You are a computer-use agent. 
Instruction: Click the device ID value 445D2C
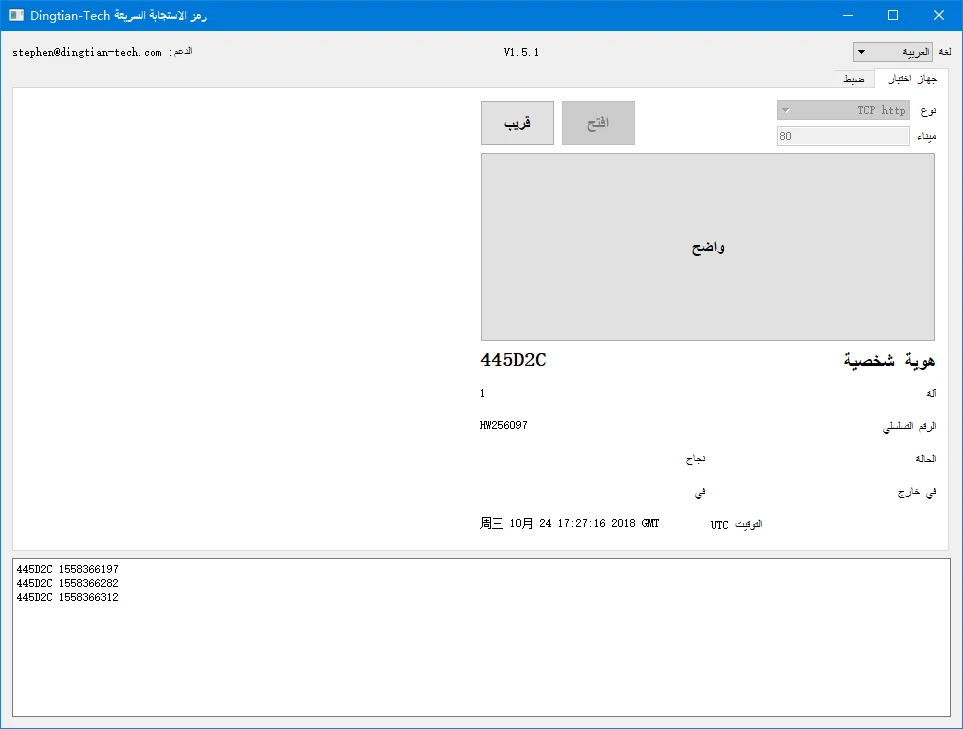tap(513, 360)
